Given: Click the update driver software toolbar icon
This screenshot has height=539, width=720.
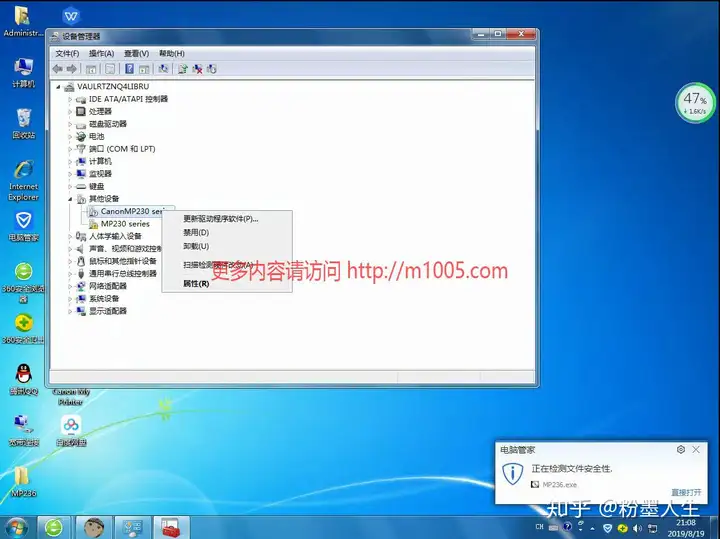Looking at the screenshot, I should coord(183,69).
